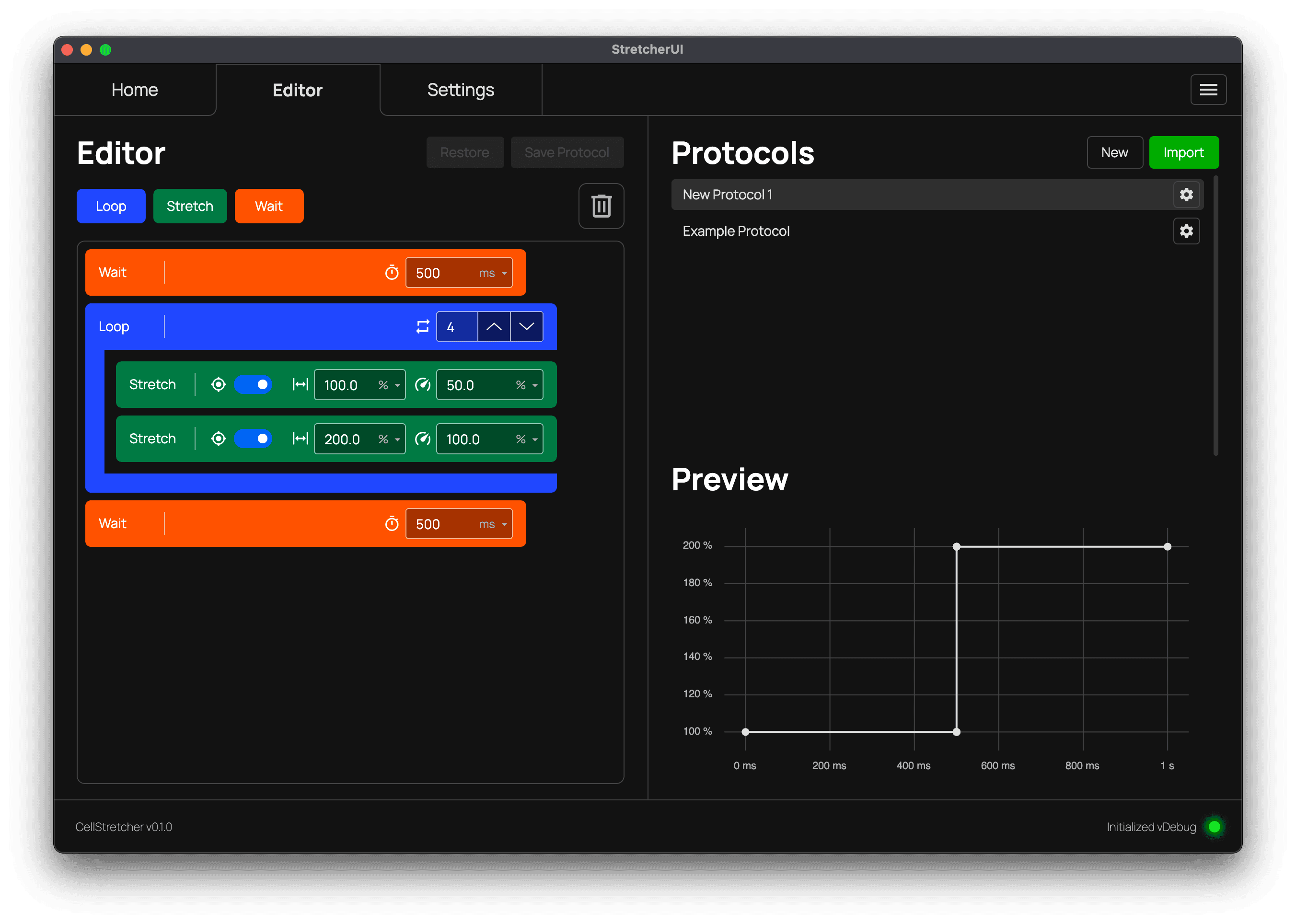This screenshot has height=924, width=1296.
Task: Switch to the Home tab
Action: click(x=135, y=90)
